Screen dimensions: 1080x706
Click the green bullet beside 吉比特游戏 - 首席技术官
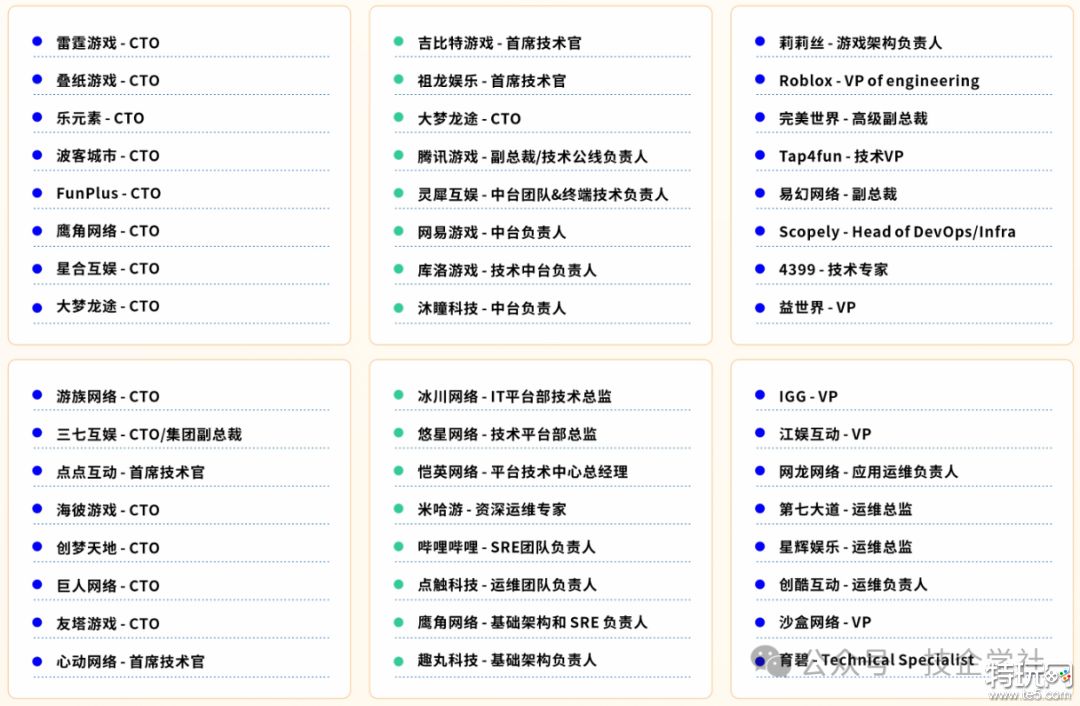point(398,42)
